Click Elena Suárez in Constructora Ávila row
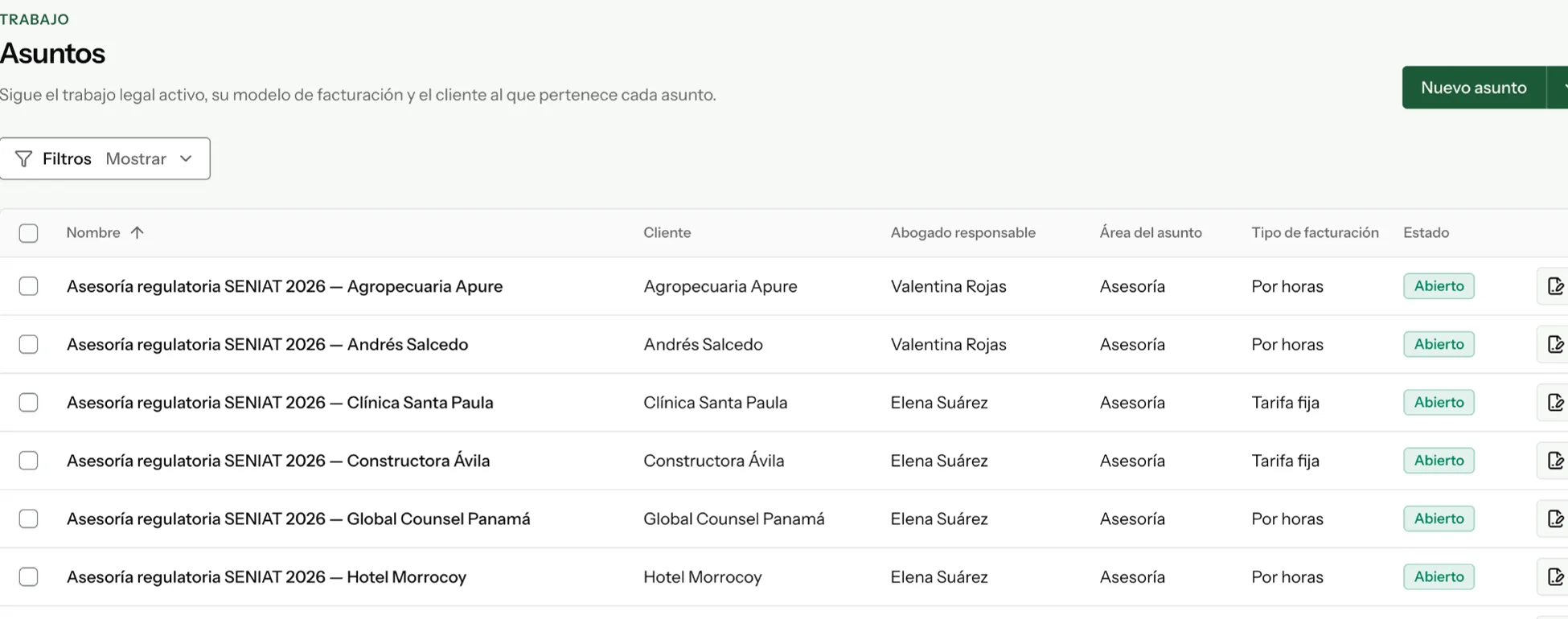This screenshot has width=1568, height=619. tap(938, 461)
